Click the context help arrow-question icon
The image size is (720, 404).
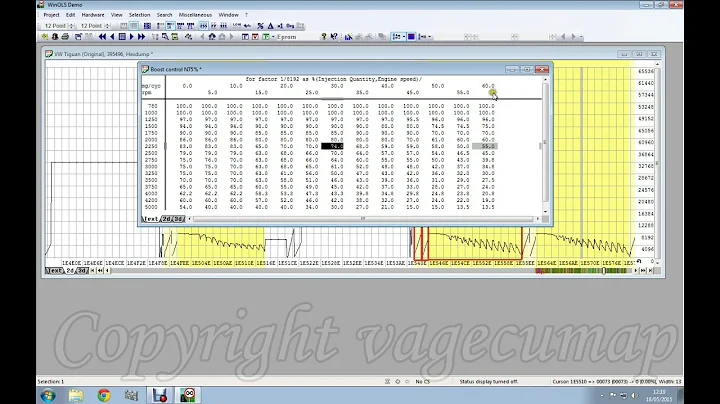click(334, 37)
